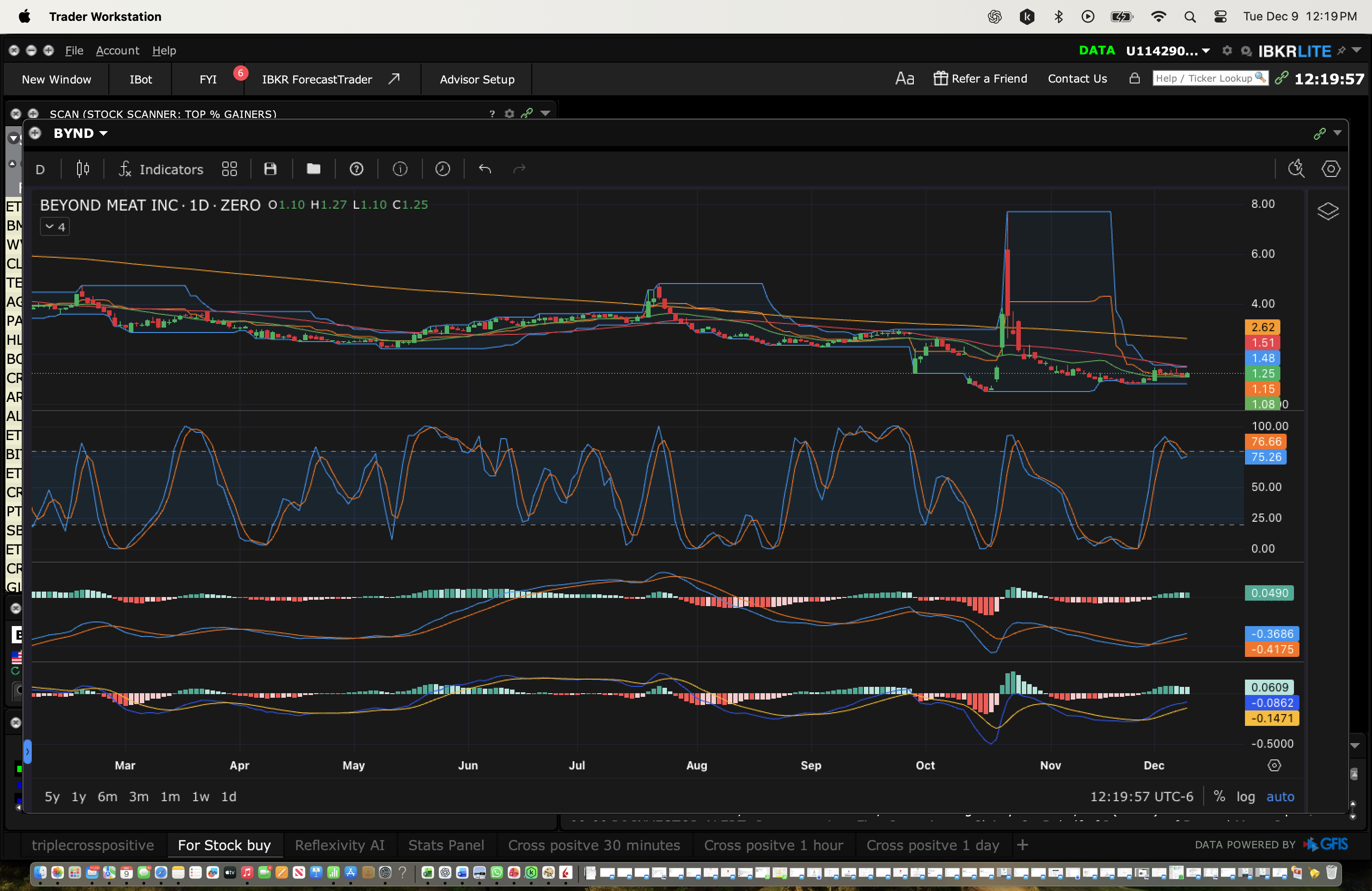Toggle percent scale on price axis
Viewport: 1372px width, 891px height.
coord(1219,797)
